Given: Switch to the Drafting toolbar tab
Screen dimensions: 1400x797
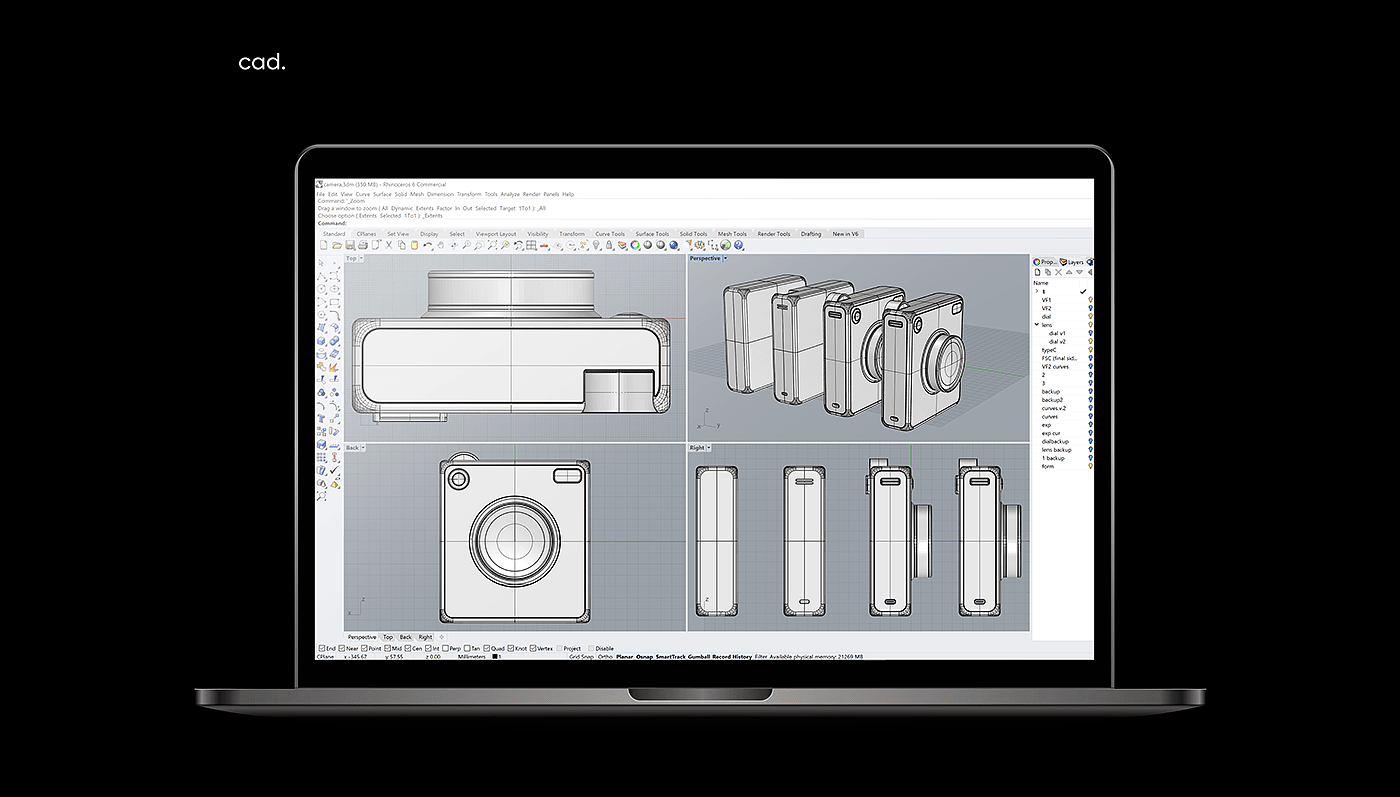Looking at the screenshot, I should click(811, 234).
